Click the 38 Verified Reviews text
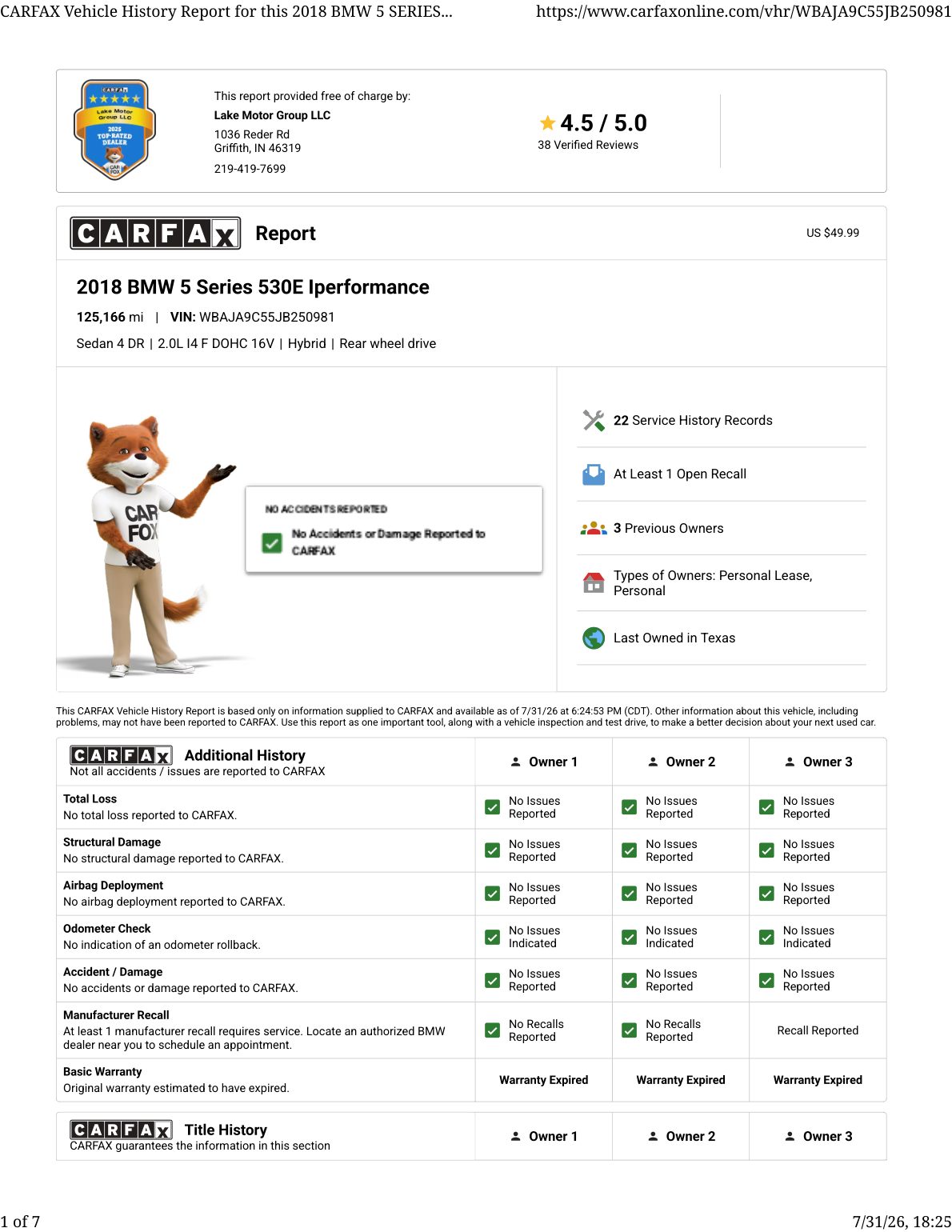The height and width of the screenshot is (1232, 952). click(588, 145)
